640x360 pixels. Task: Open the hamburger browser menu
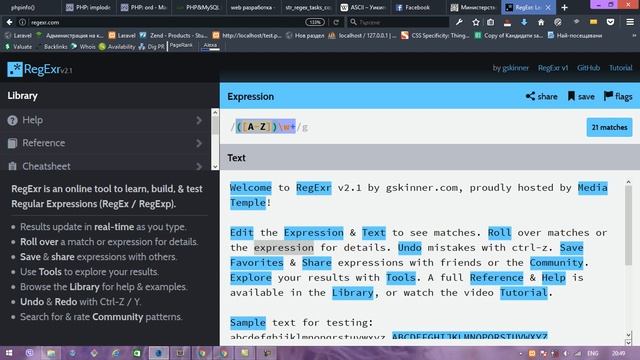point(630,22)
